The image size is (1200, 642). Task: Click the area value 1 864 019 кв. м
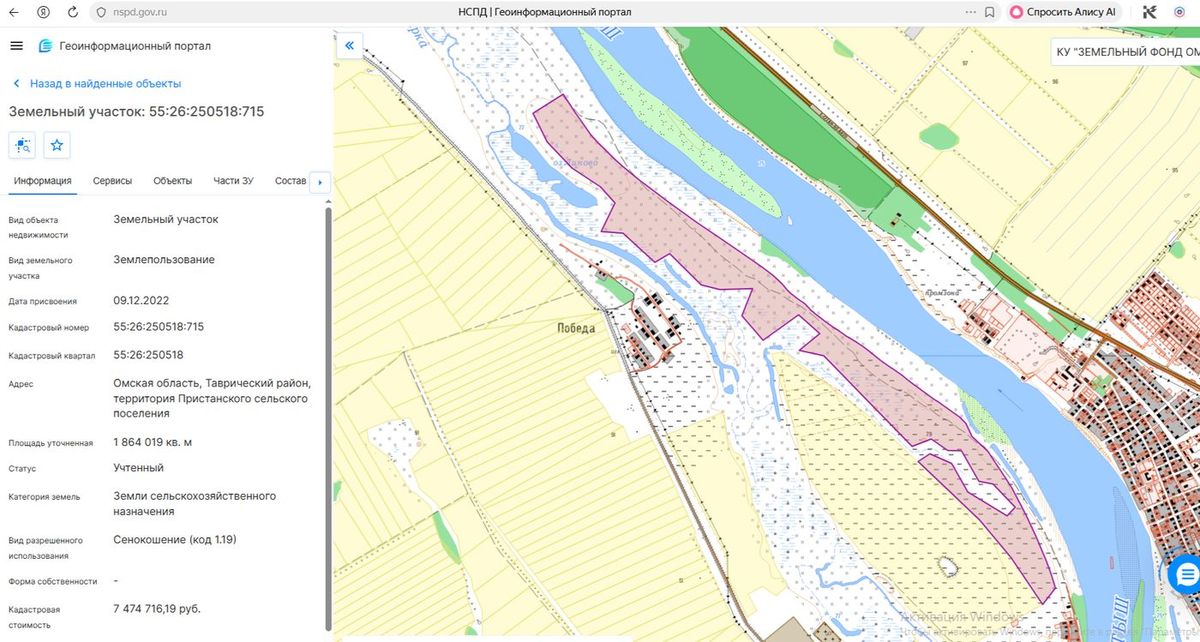153,442
